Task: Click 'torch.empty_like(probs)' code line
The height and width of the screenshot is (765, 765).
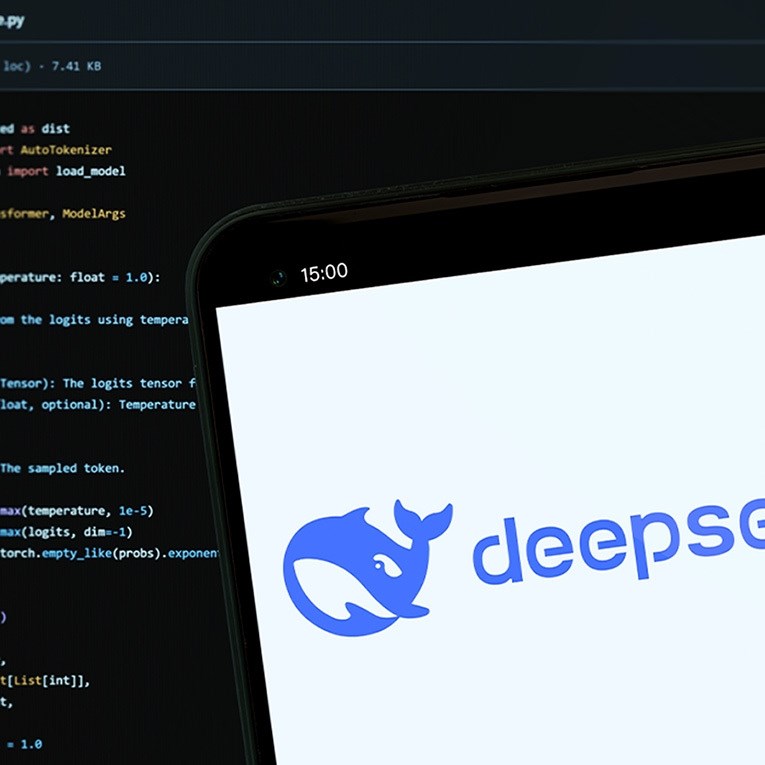Action: (80, 553)
